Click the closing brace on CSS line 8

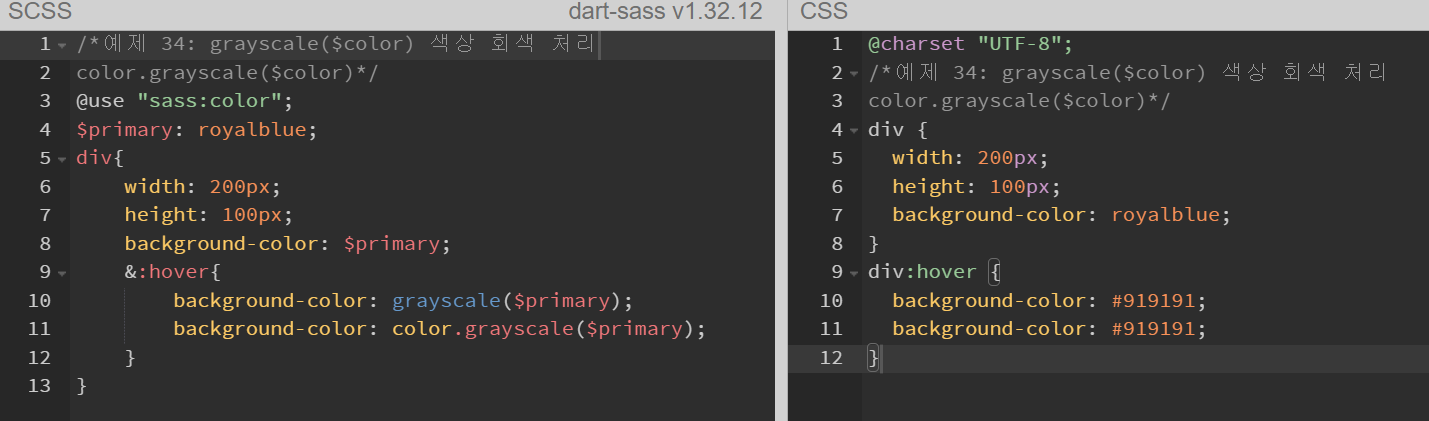[x=874, y=244]
